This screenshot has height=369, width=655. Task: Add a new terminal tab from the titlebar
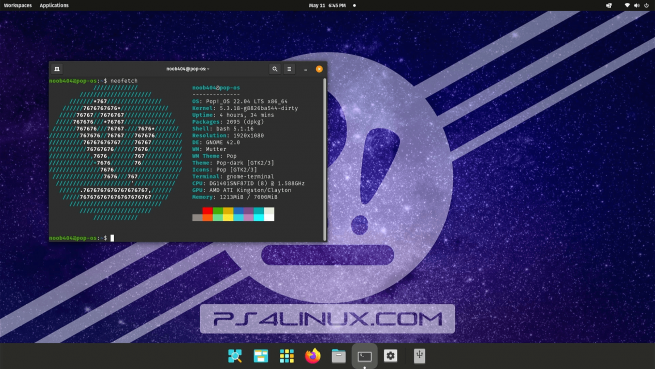coord(57,69)
